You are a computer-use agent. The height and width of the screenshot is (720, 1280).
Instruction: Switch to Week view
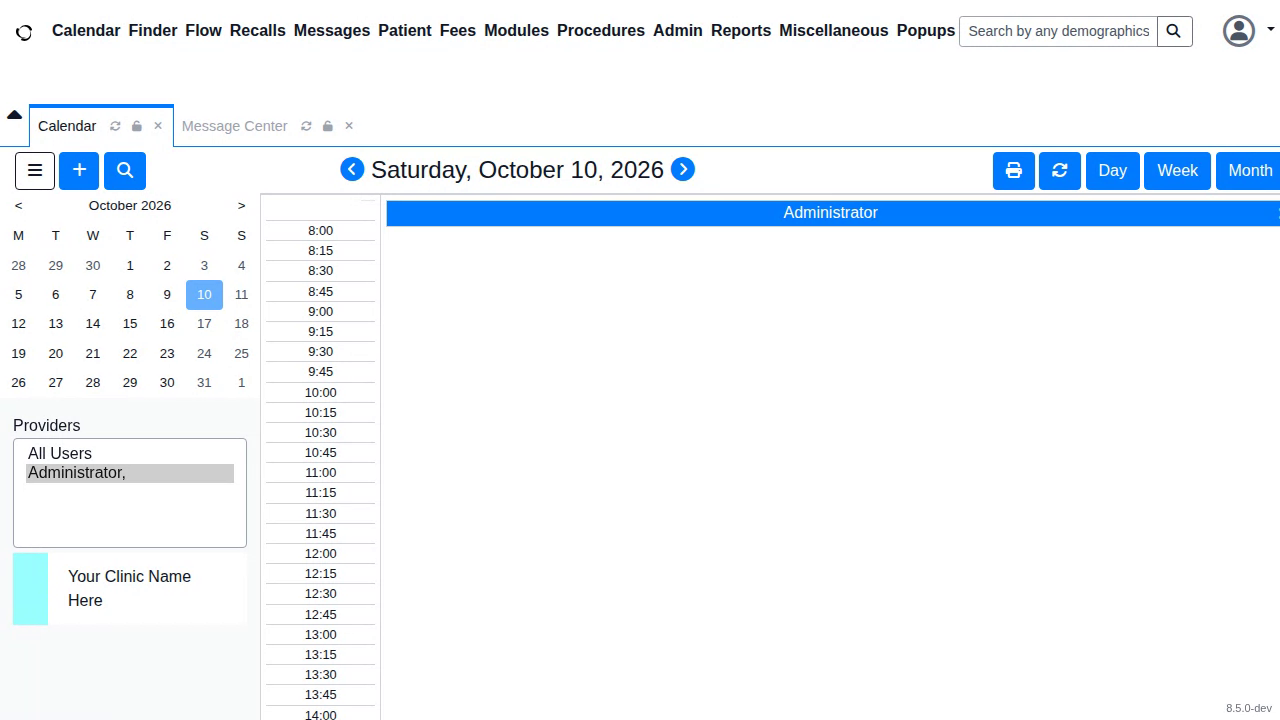click(1178, 170)
